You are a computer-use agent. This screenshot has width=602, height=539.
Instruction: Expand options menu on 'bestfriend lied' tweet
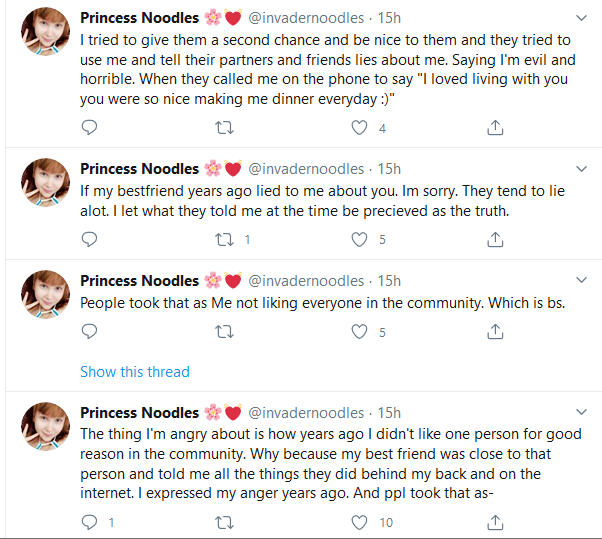pos(581,168)
